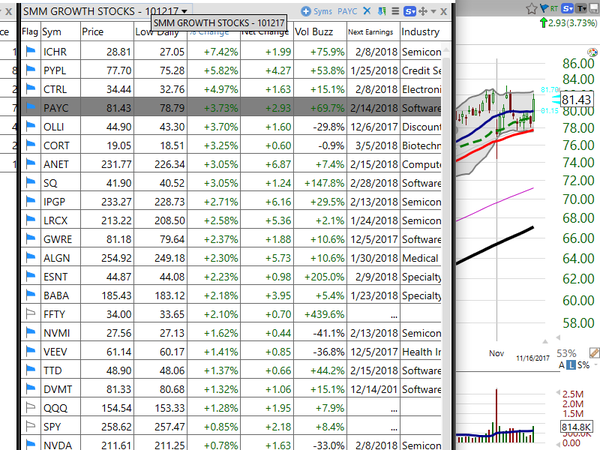Select the ANET symbol row
The image size is (600, 450).
click(x=231, y=164)
